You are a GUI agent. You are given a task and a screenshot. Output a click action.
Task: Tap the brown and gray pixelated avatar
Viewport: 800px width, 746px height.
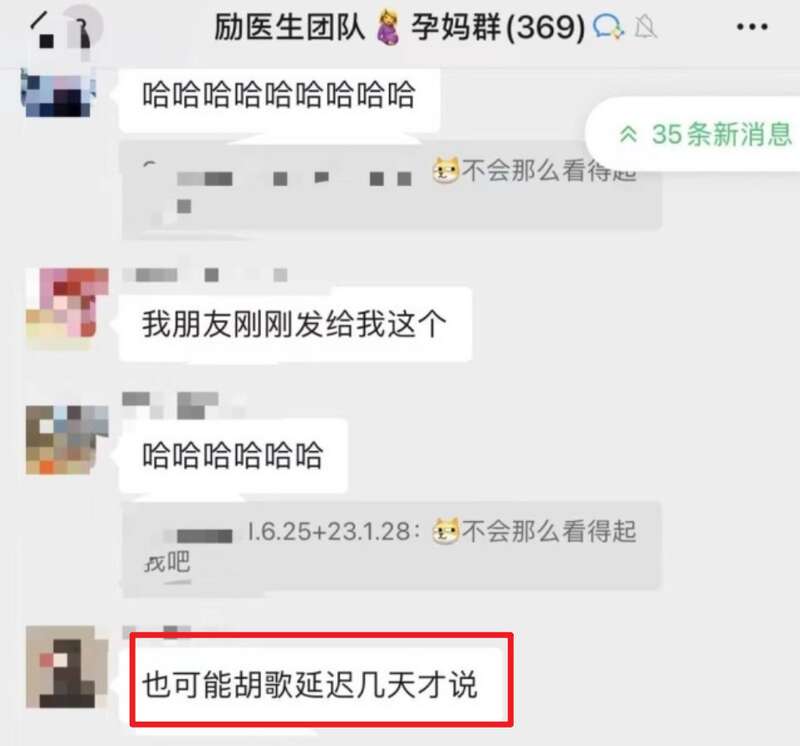67,440
